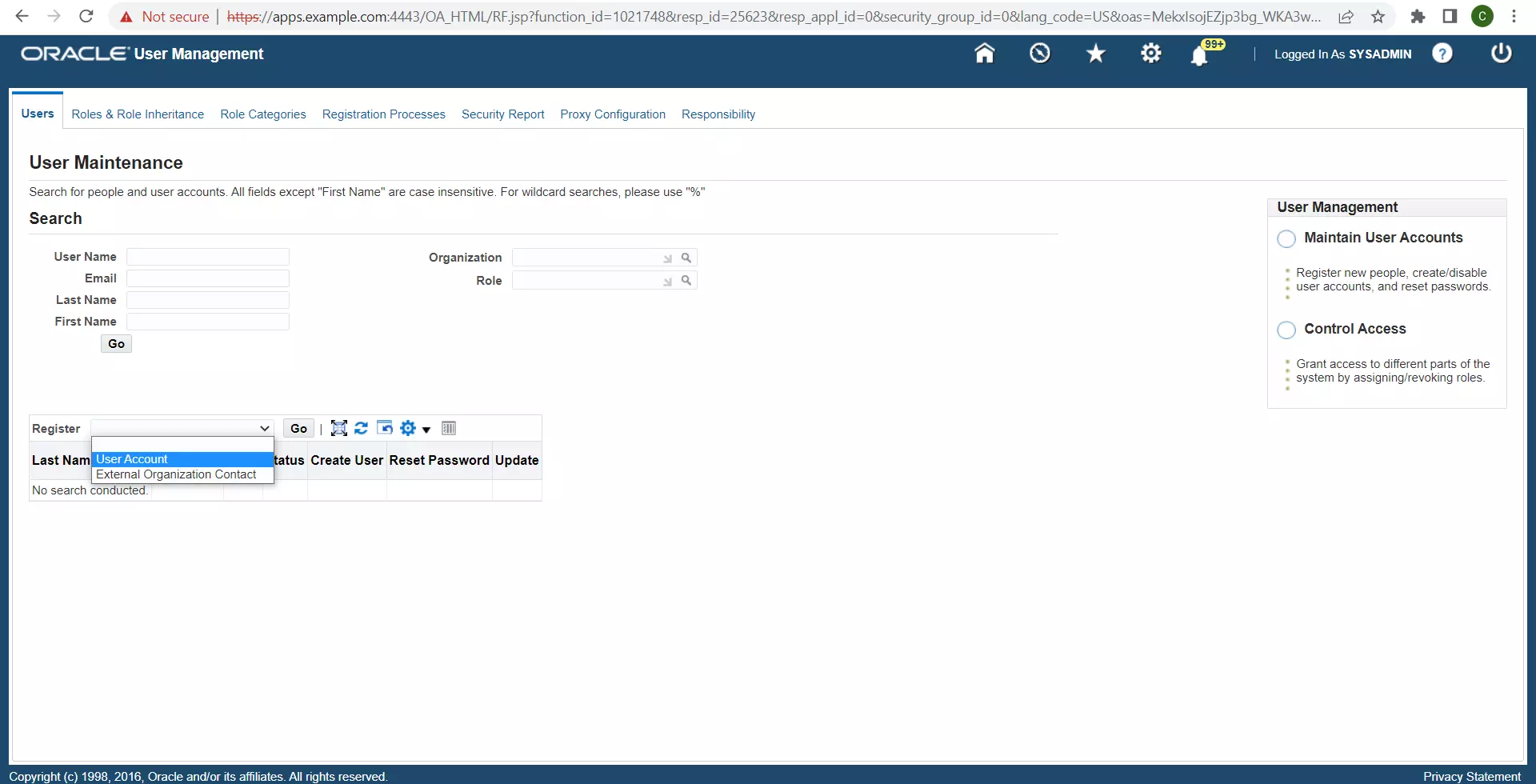Image resolution: width=1536 pixels, height=784 pixels.
Task: Open the Organization search magnifier
Action: coord(686,258)
